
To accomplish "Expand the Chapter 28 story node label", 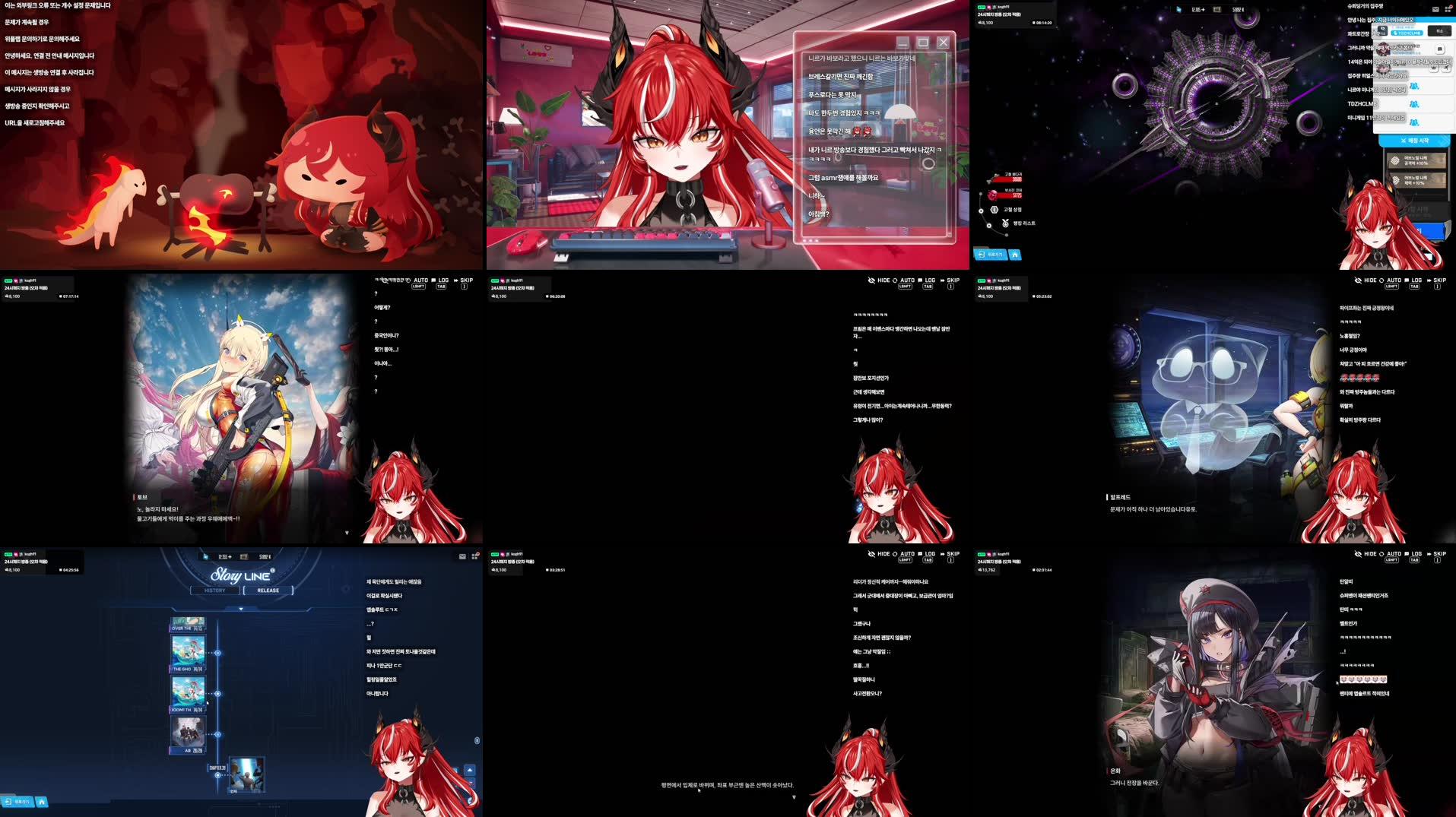I will coord(217,768).
